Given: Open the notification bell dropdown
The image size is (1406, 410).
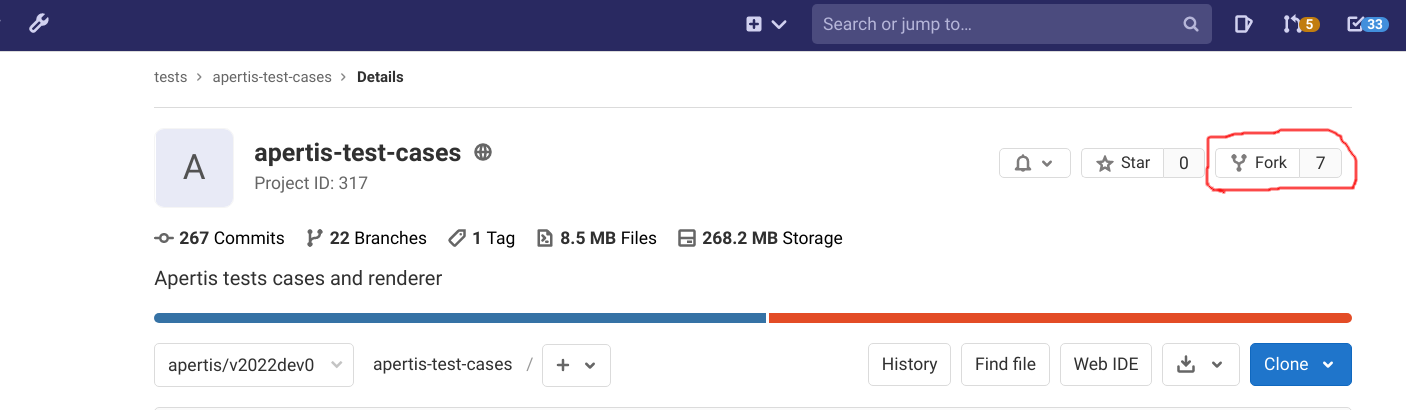Looking at the screenshot, I should [1034, 163].
